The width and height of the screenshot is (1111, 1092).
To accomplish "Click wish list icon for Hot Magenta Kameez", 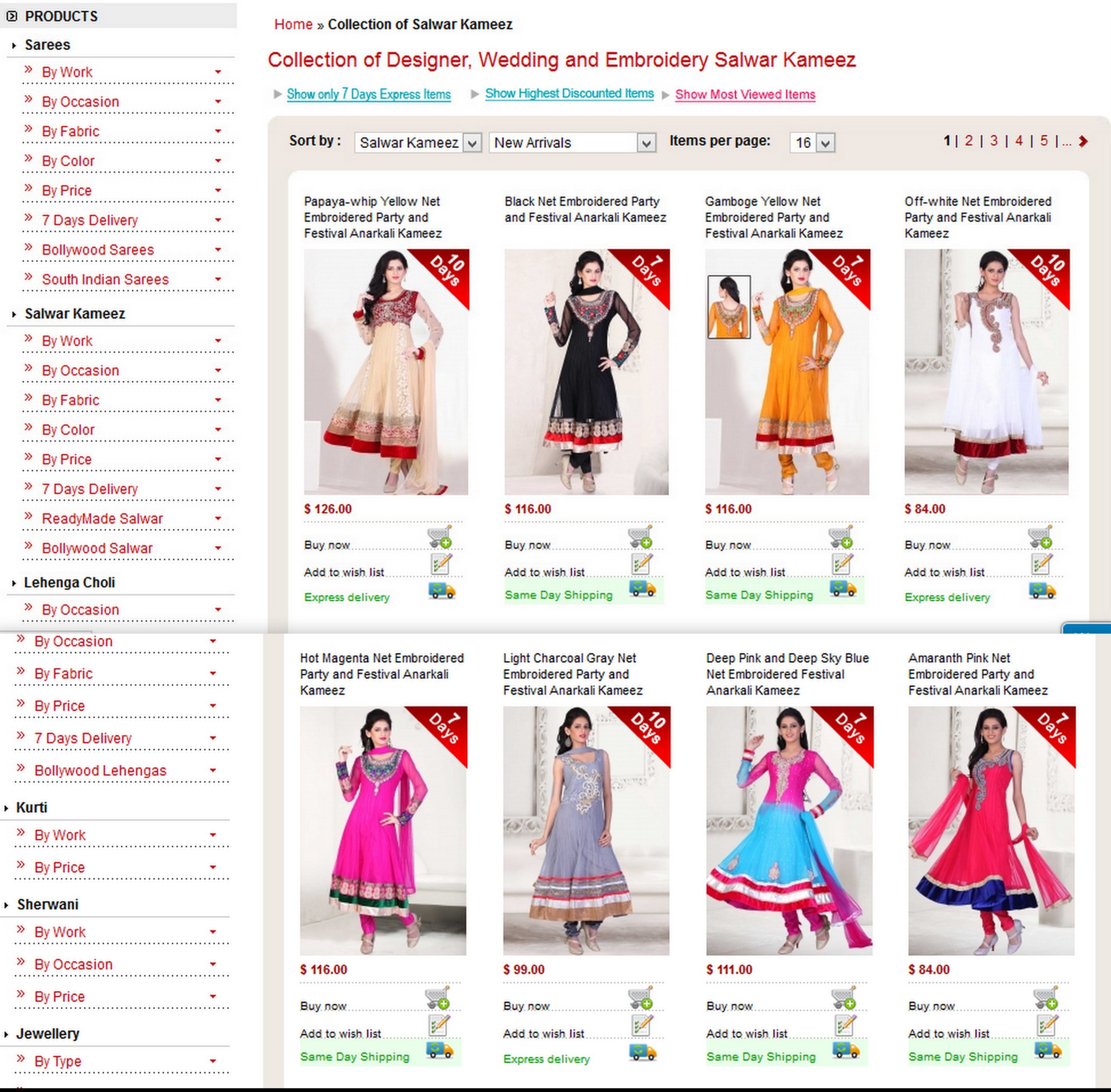I will (439, 1025).
